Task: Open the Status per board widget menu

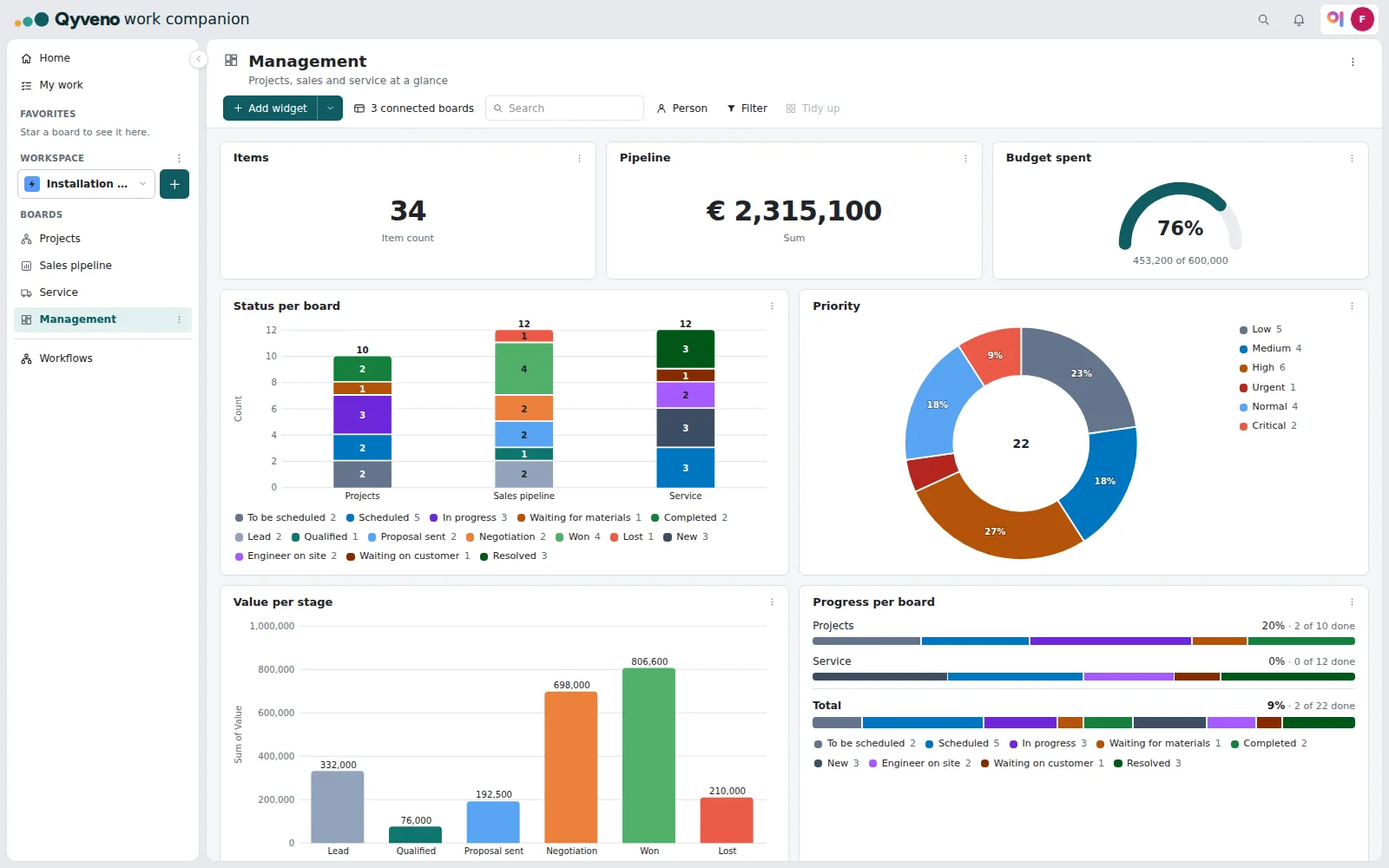Action: pos(772,306)
